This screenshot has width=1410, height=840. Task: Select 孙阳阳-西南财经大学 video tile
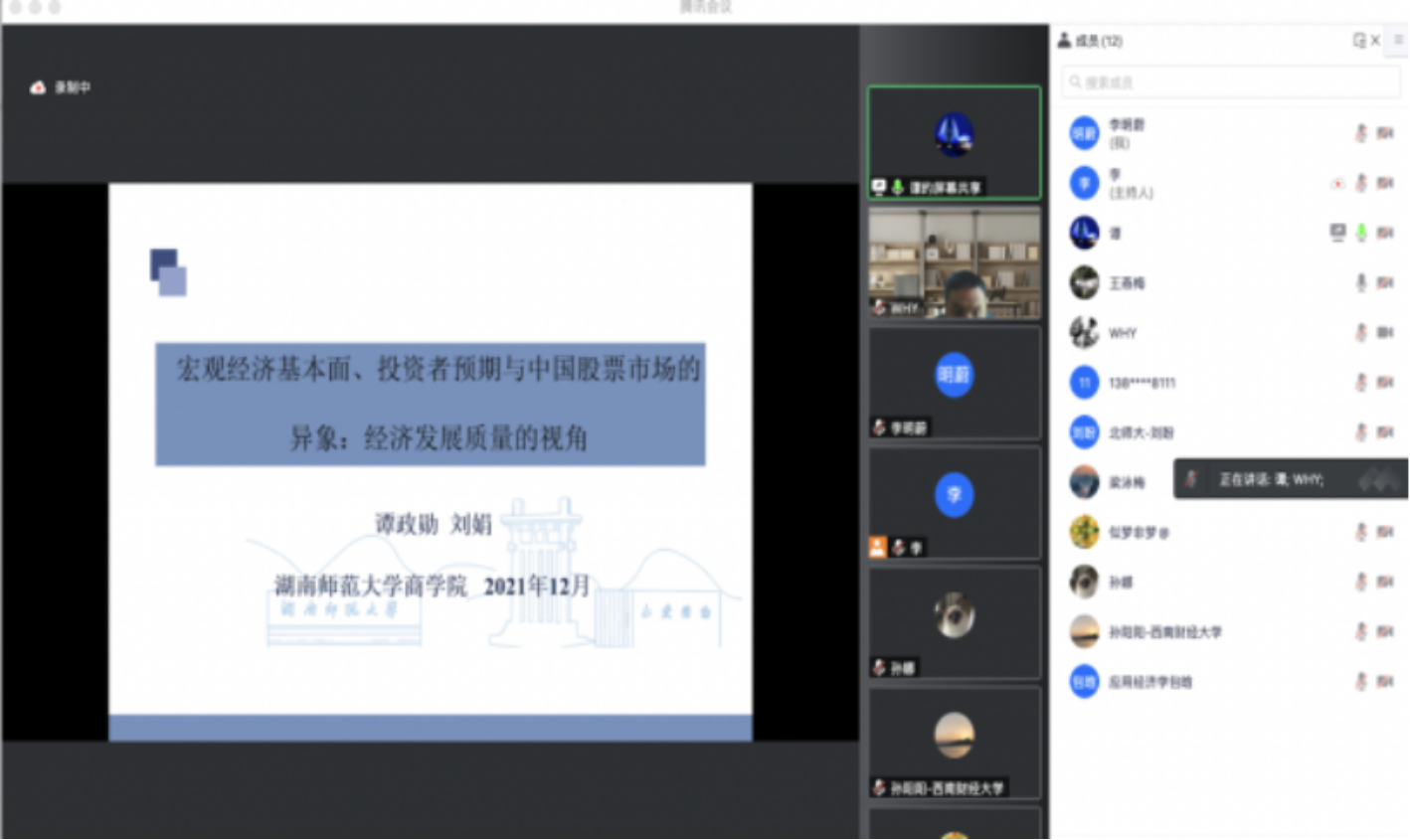pyautogui.click(x=954, y=742)
